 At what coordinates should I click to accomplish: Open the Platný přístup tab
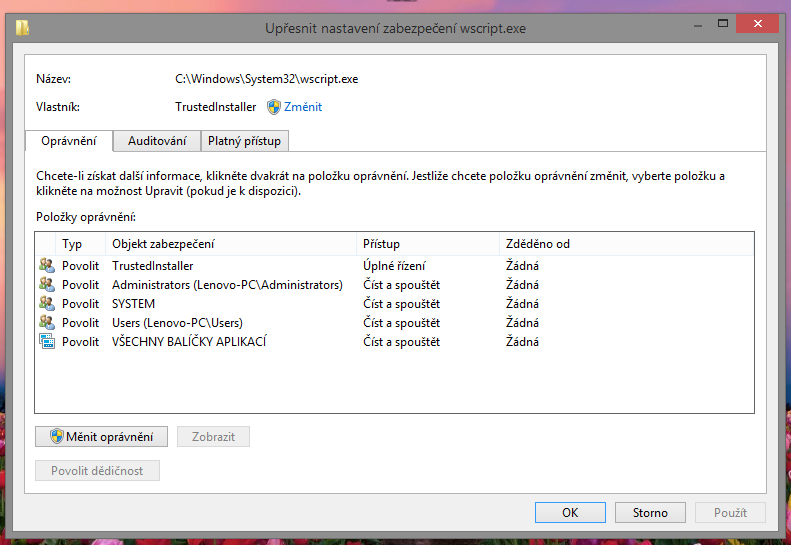244,141
